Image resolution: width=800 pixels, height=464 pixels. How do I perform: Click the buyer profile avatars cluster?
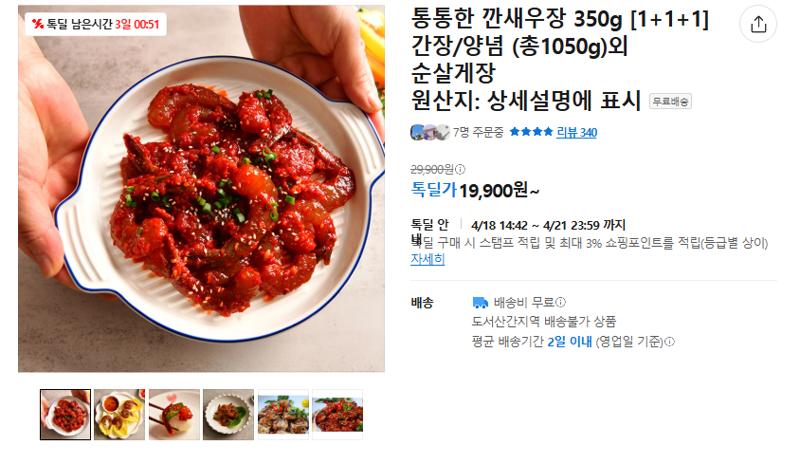tap(430, 132)
